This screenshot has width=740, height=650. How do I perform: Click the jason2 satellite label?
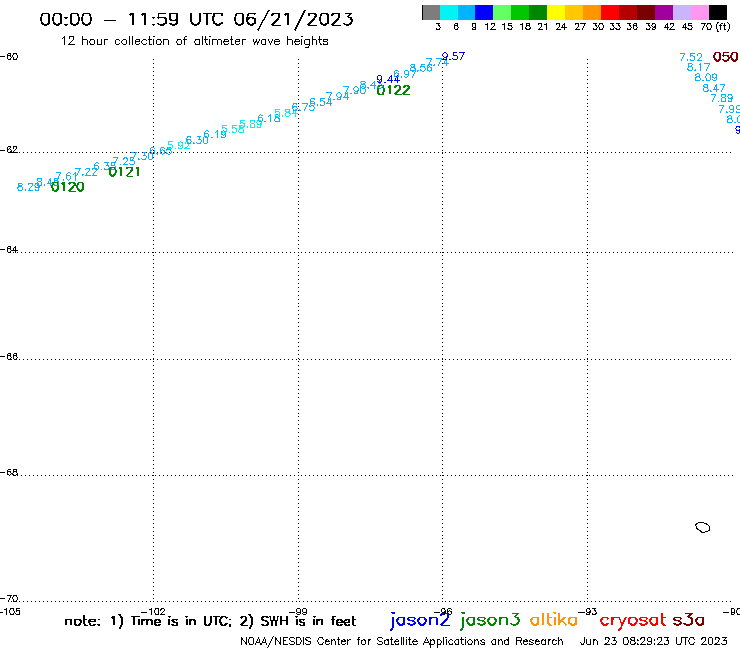(x=420, y=620)
